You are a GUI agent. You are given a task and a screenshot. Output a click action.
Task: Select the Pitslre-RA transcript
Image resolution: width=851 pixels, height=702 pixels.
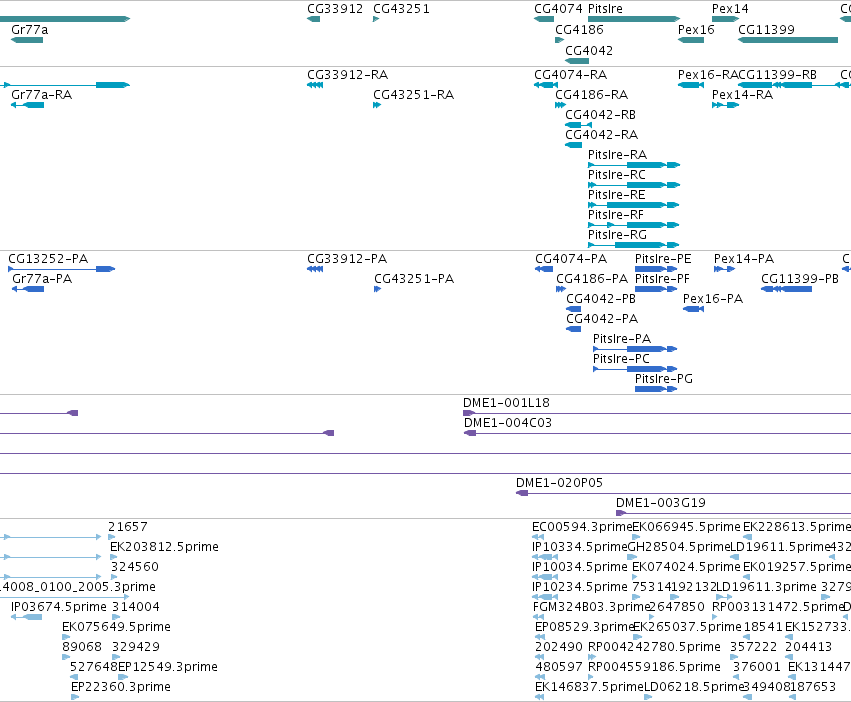pos(634,165)
